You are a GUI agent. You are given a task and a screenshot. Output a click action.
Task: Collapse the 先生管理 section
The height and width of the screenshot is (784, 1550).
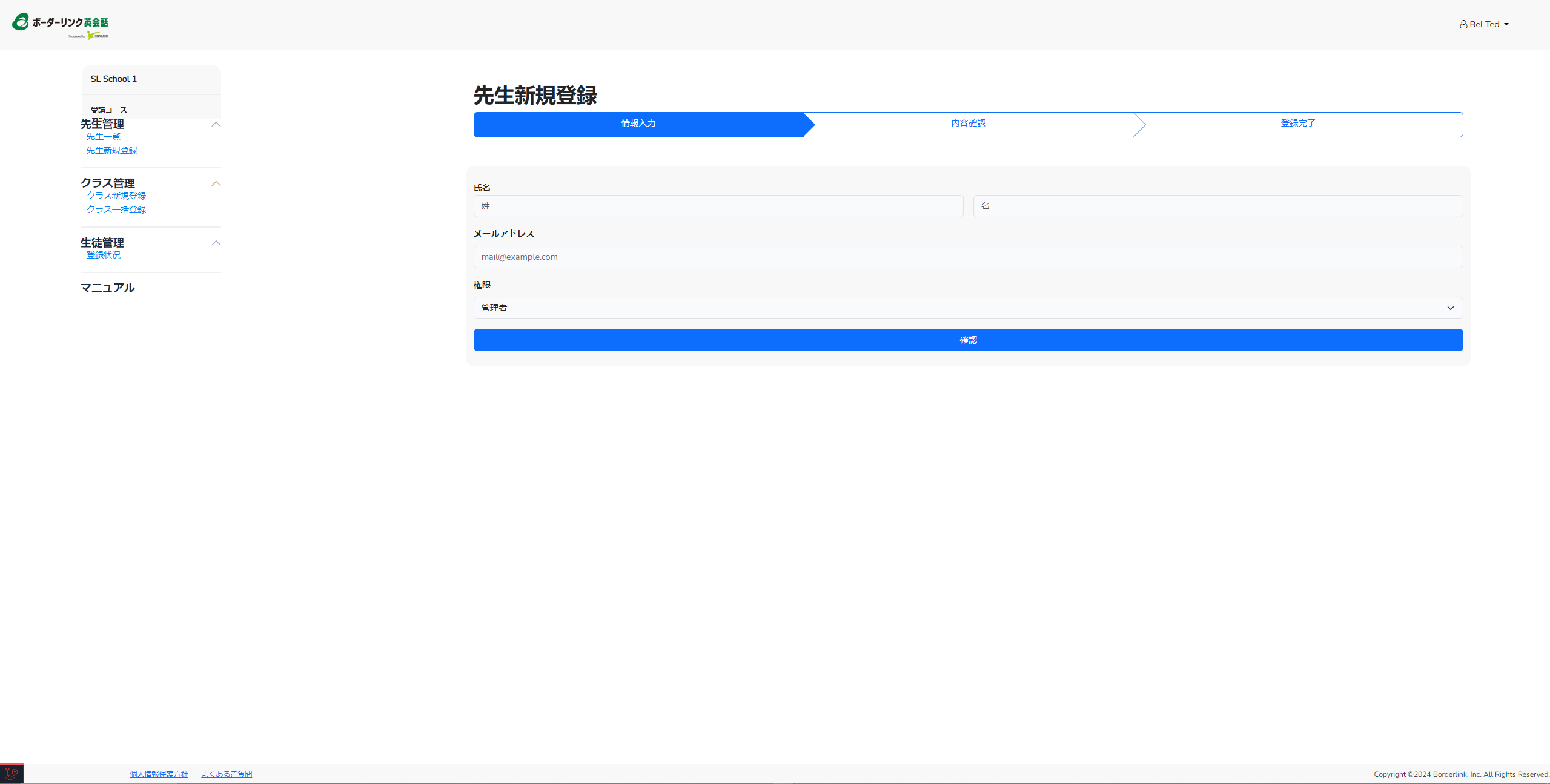coord(216,124)
